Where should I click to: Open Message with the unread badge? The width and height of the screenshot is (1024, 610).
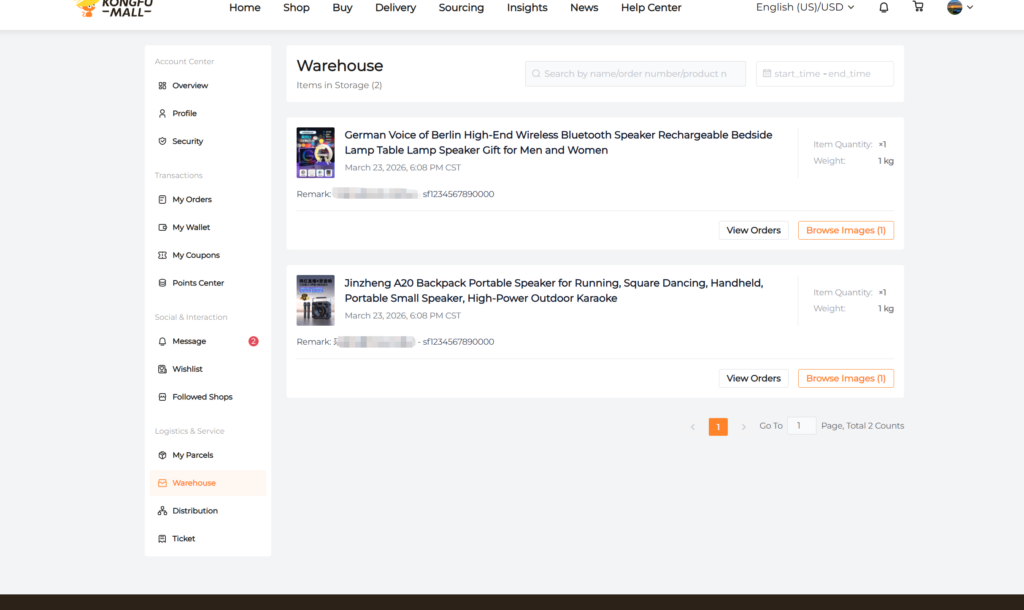[189, 342]
